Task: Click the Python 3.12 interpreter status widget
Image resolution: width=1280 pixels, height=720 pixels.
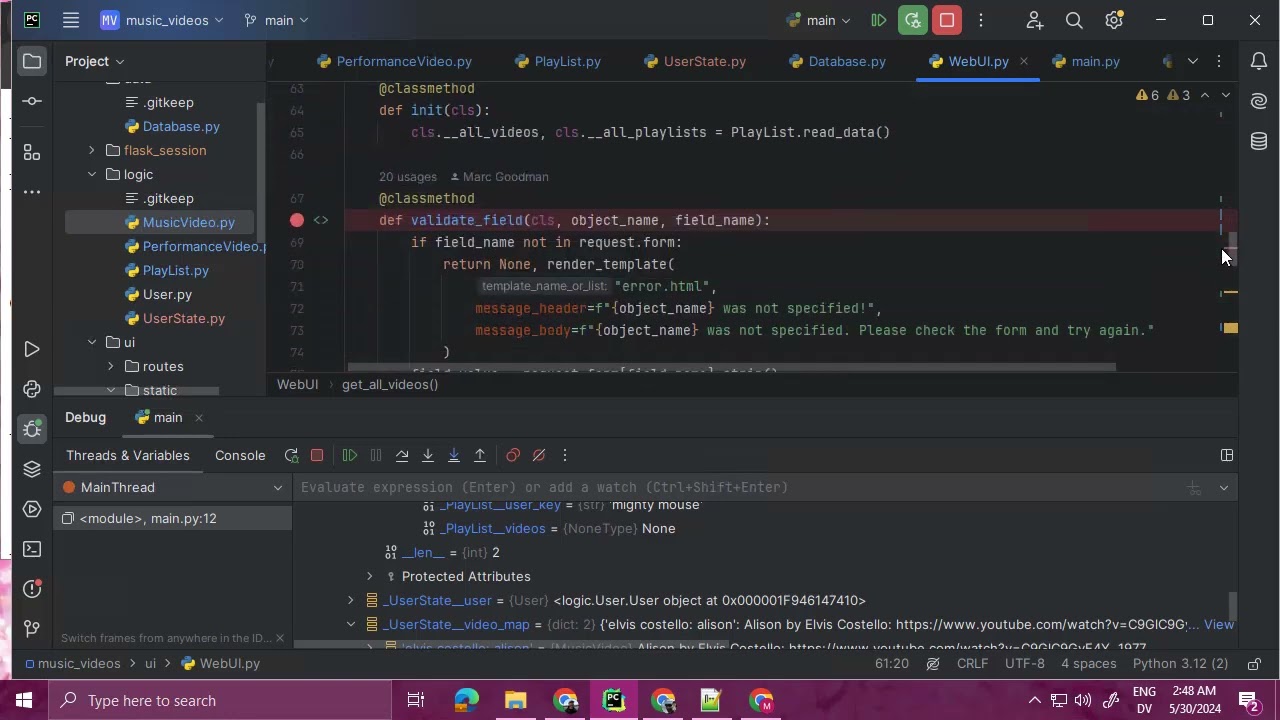Action: tap(1180, 663)
